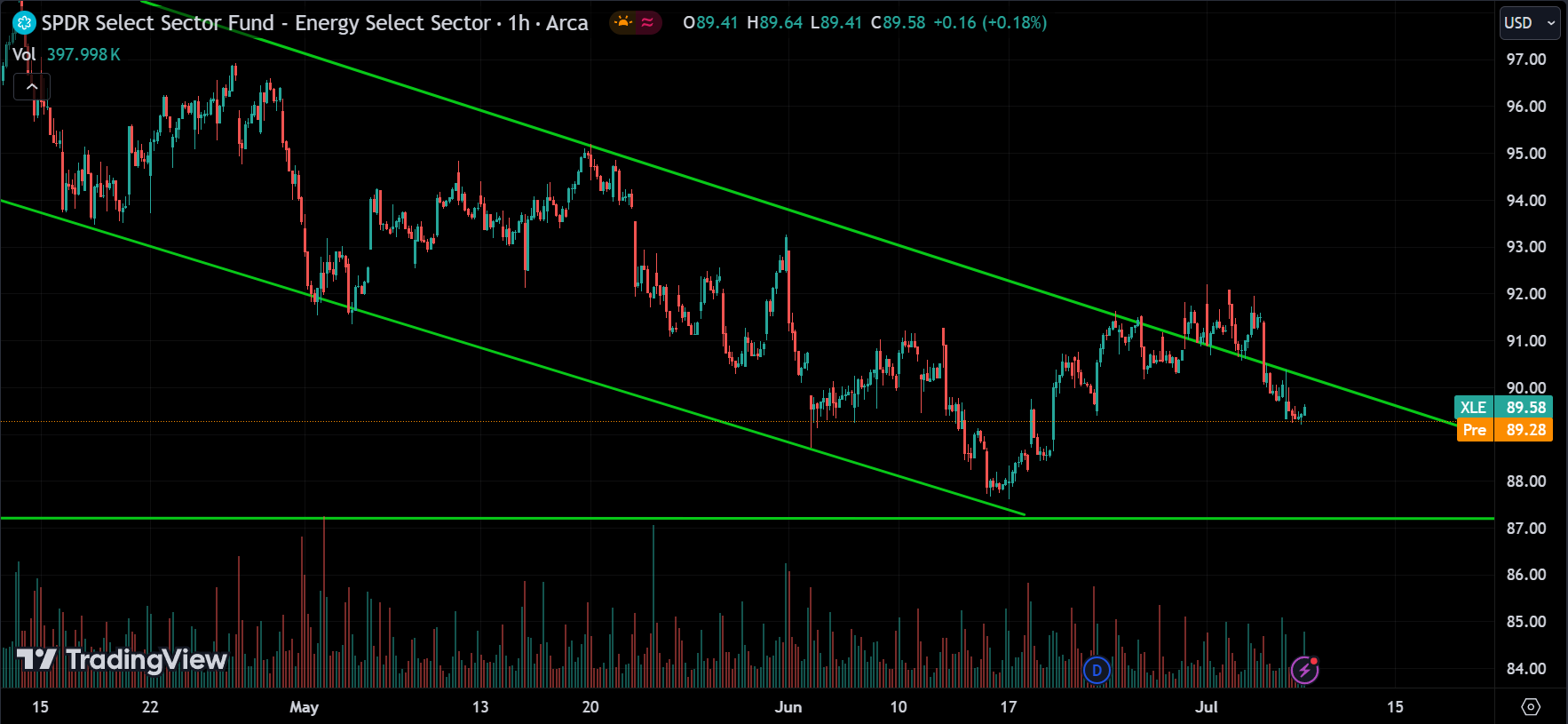
Task: Click the market status sun icon
Action: tap(624, 22)
